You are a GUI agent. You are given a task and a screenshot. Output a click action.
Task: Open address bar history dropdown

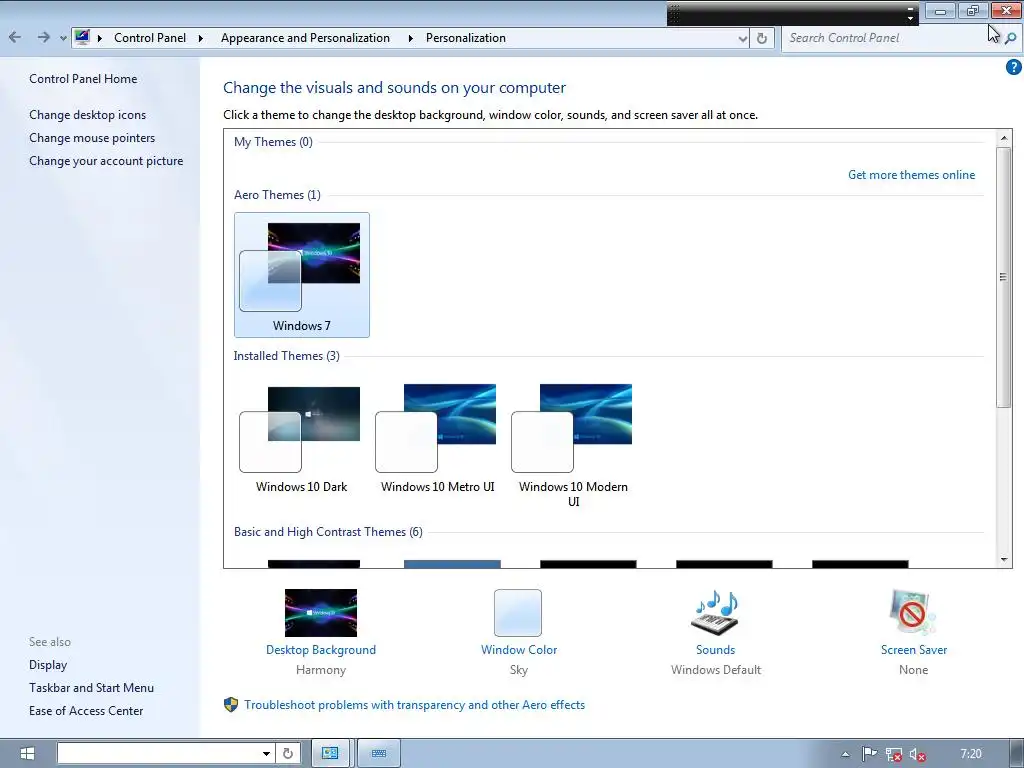[x=743, y=39]
